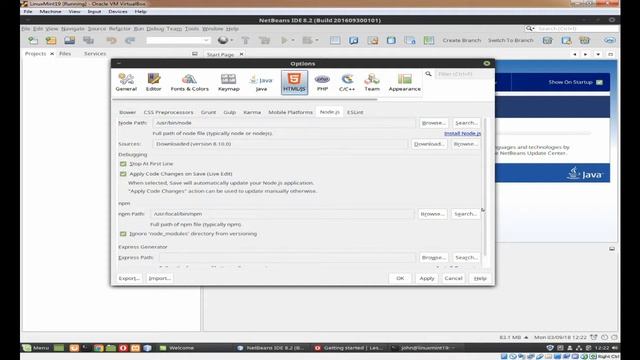Image resolution: width=640 pixels, height=360 pixels.
Task: Click the Import button
Action: pyautogui.click(x=159, y=278)
